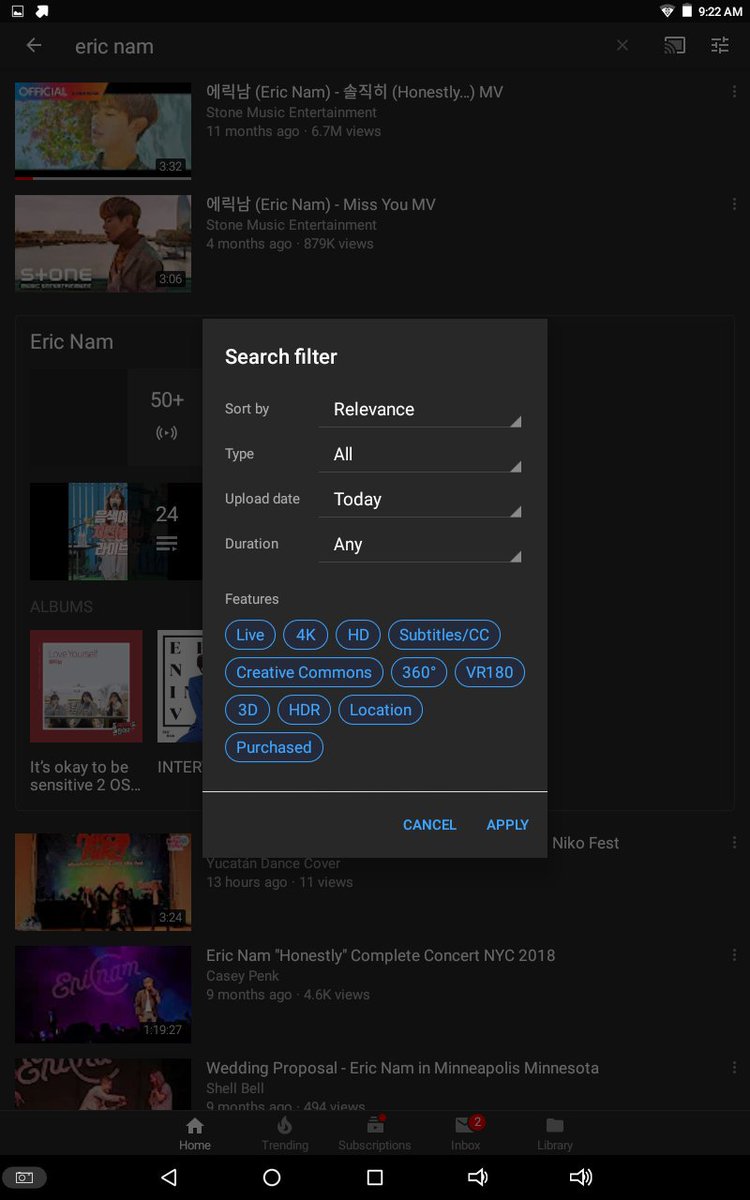Open the Duration dropdown set to Any
The image size is (750, 1200).
(x=420, y=544)
